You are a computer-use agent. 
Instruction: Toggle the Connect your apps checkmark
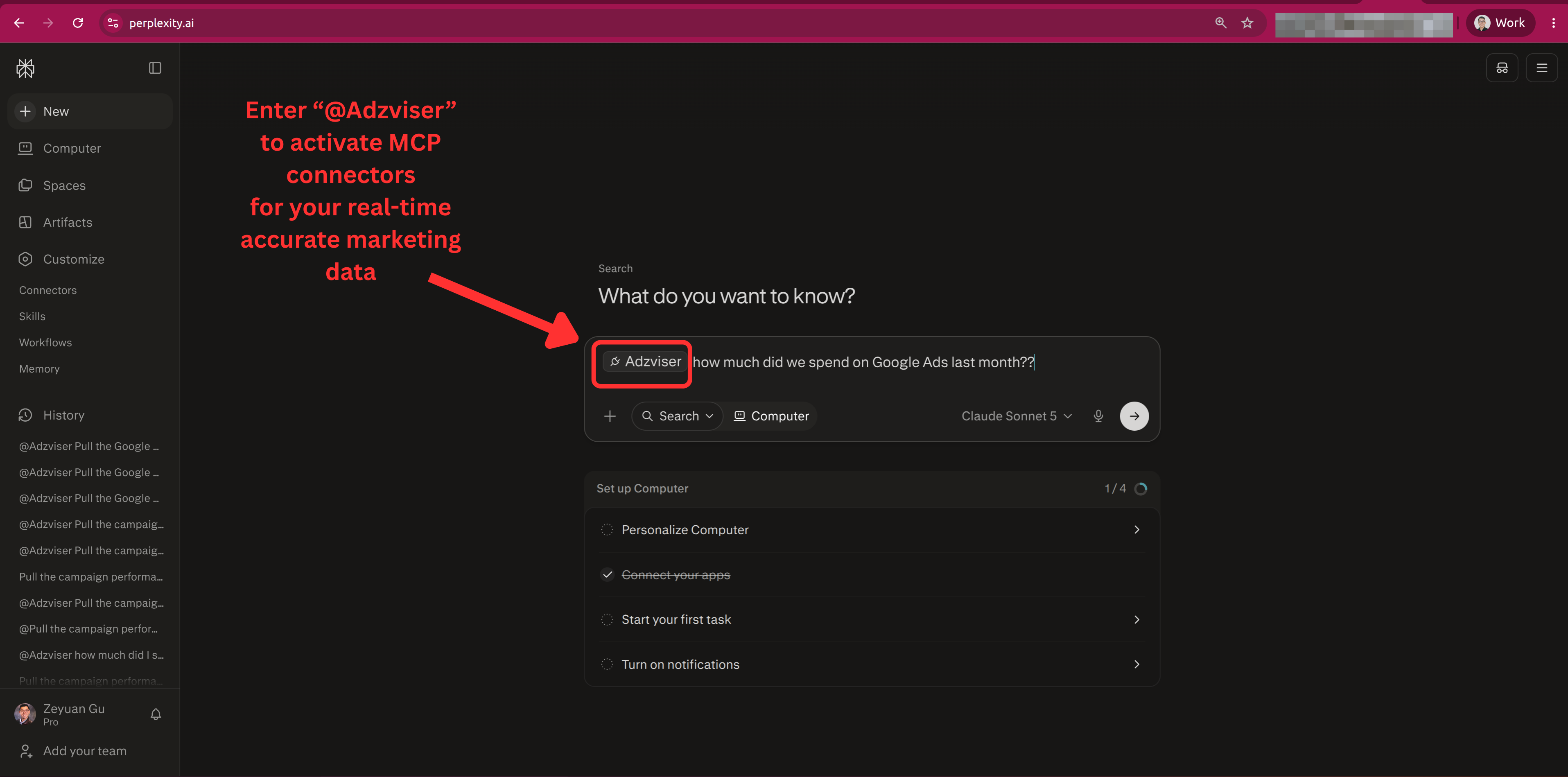[607, 575]
